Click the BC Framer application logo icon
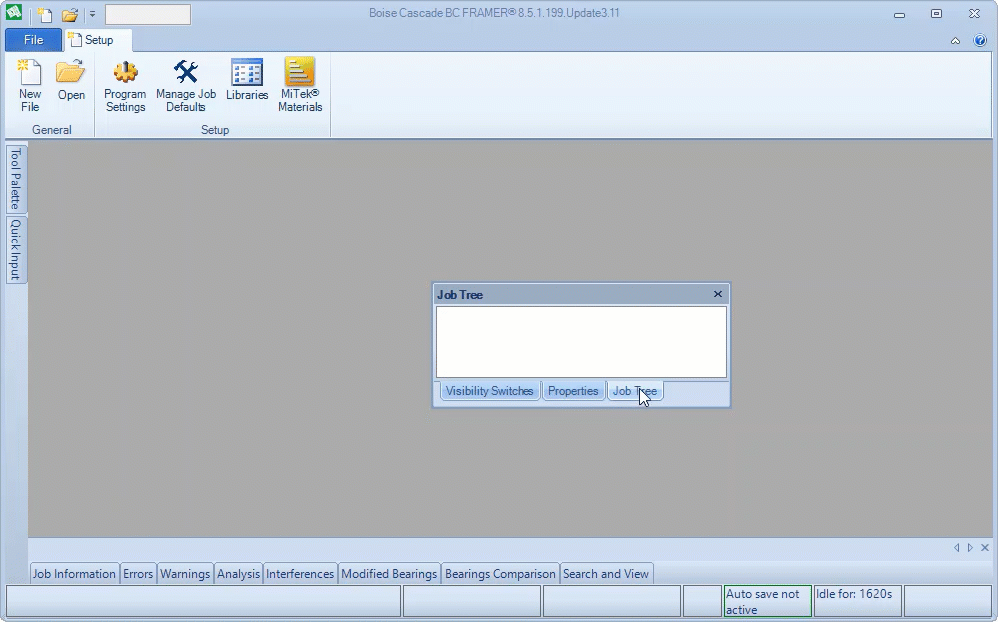This screenshot has width=998, height=622. tap(14, 13)
